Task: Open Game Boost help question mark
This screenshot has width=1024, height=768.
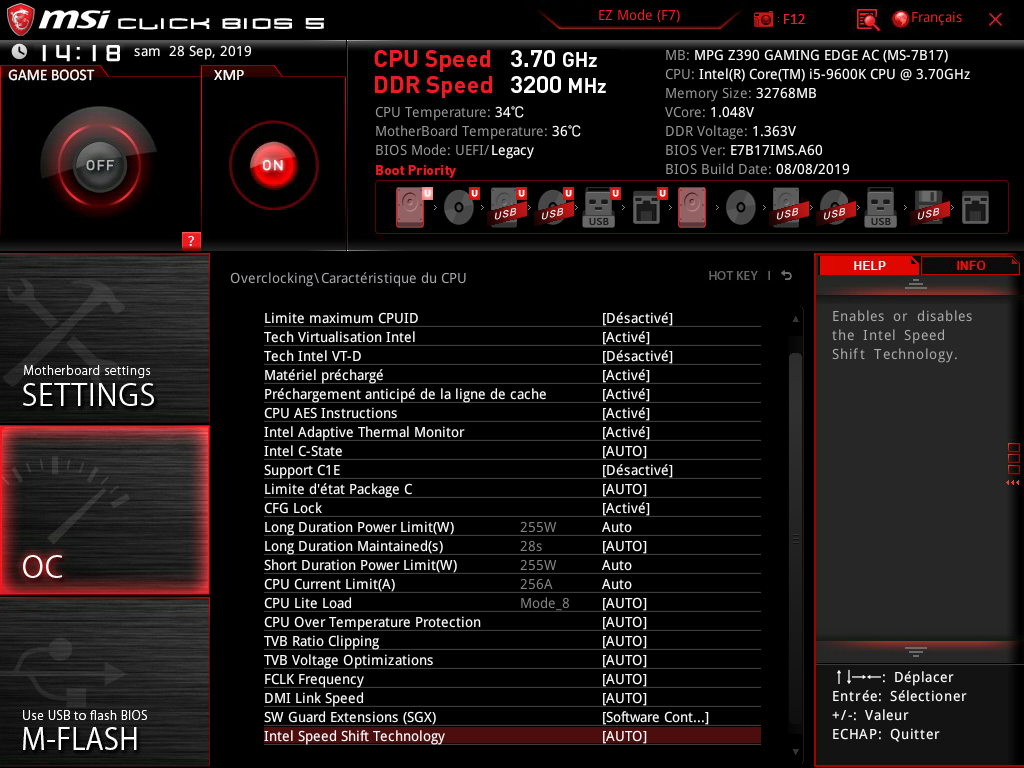Action: point(191,240)
